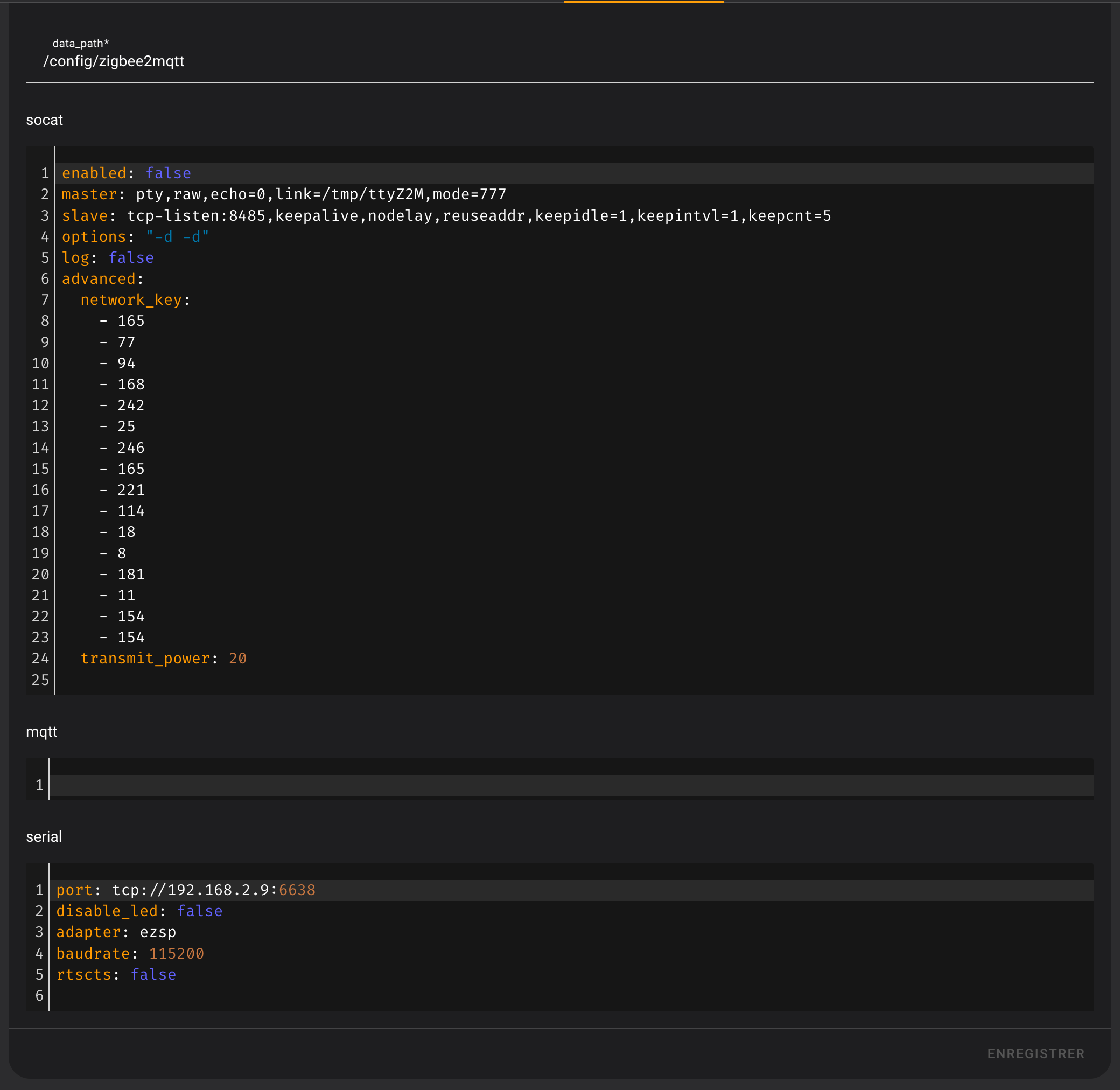Viewport: 1120px width, 1090px height.
Task: Click the 'master: pty,raw,echo=0' line
Action: click(574, 194)
